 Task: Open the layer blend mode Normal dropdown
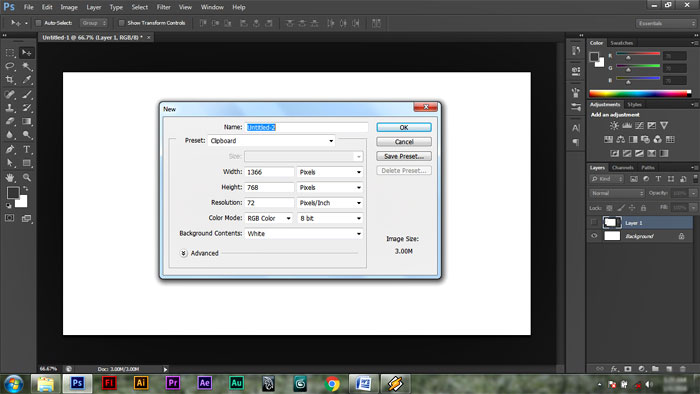tap(617, 193)
